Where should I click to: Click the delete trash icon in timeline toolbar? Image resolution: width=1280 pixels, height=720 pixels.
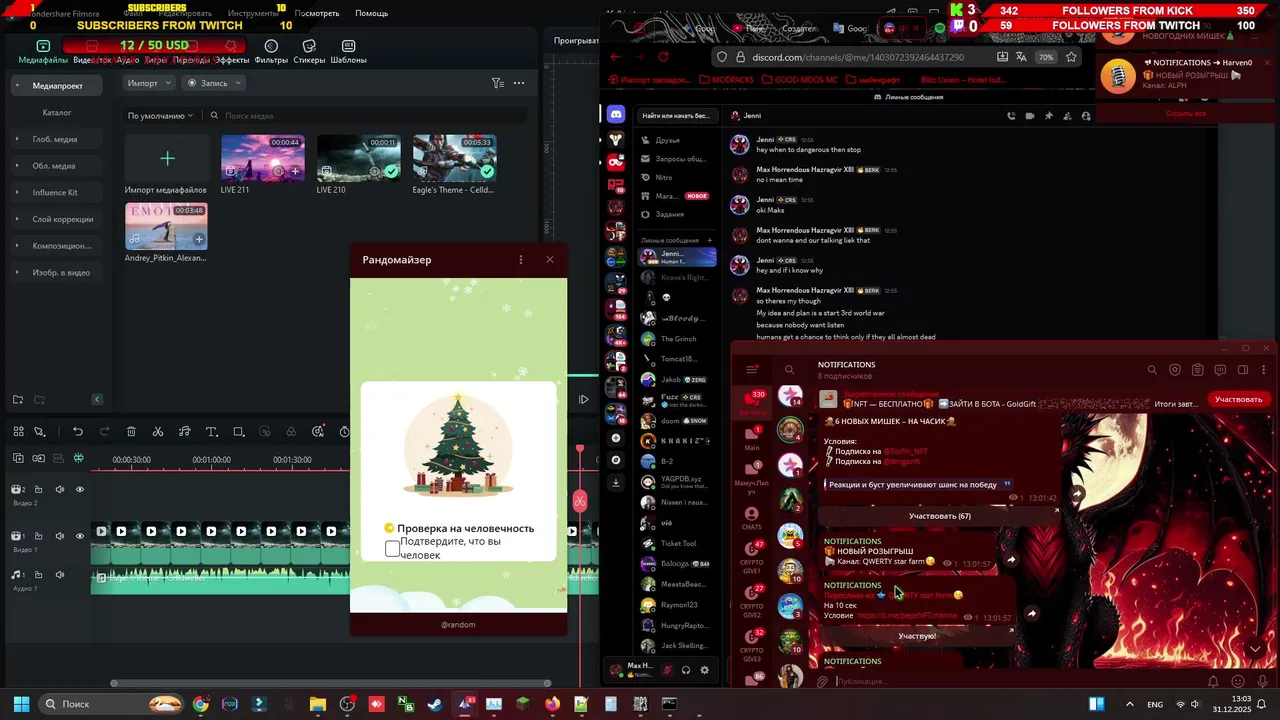(131, 432)
